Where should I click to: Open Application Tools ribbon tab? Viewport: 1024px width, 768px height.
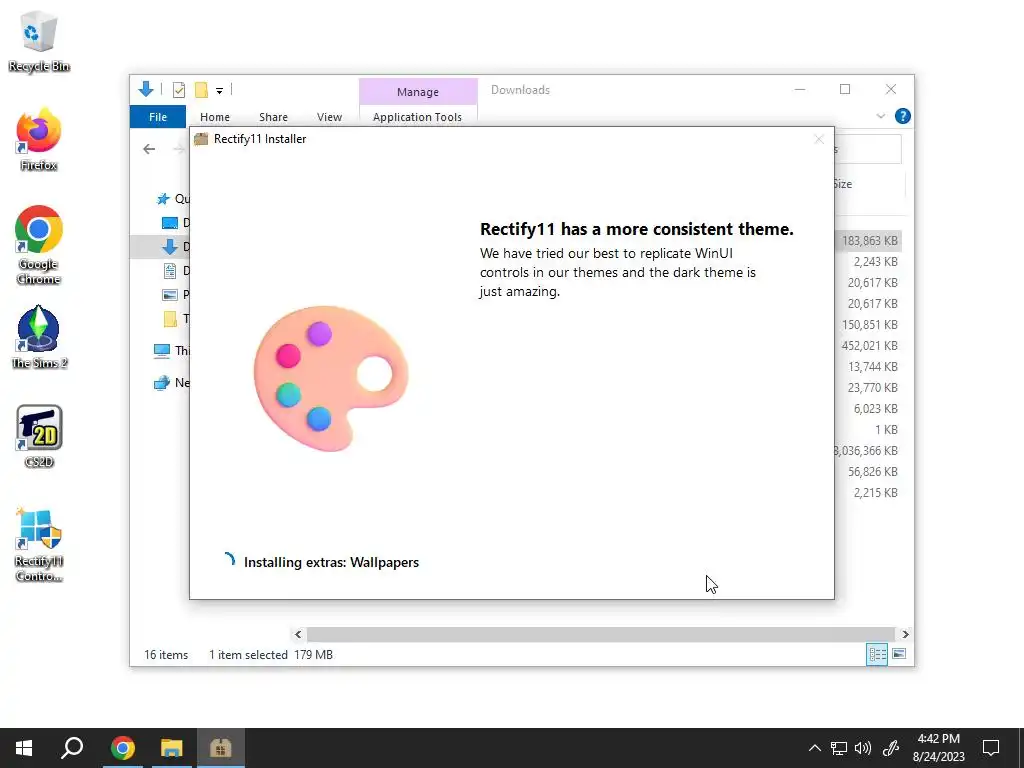click(x=417, y=117)
